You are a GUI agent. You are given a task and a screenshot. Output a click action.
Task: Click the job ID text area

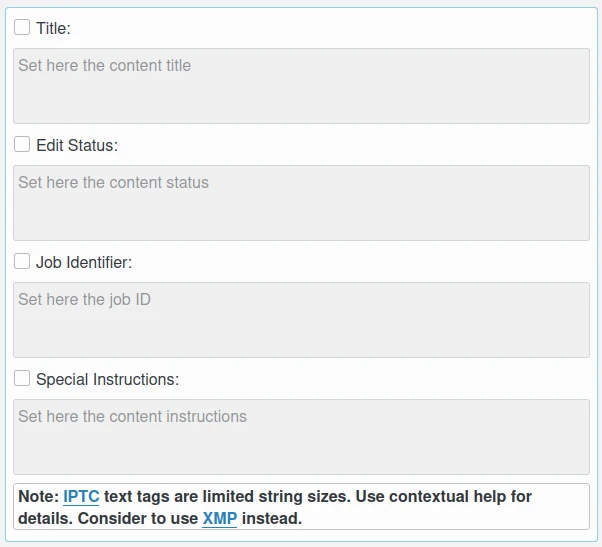[x=301, y=320]
